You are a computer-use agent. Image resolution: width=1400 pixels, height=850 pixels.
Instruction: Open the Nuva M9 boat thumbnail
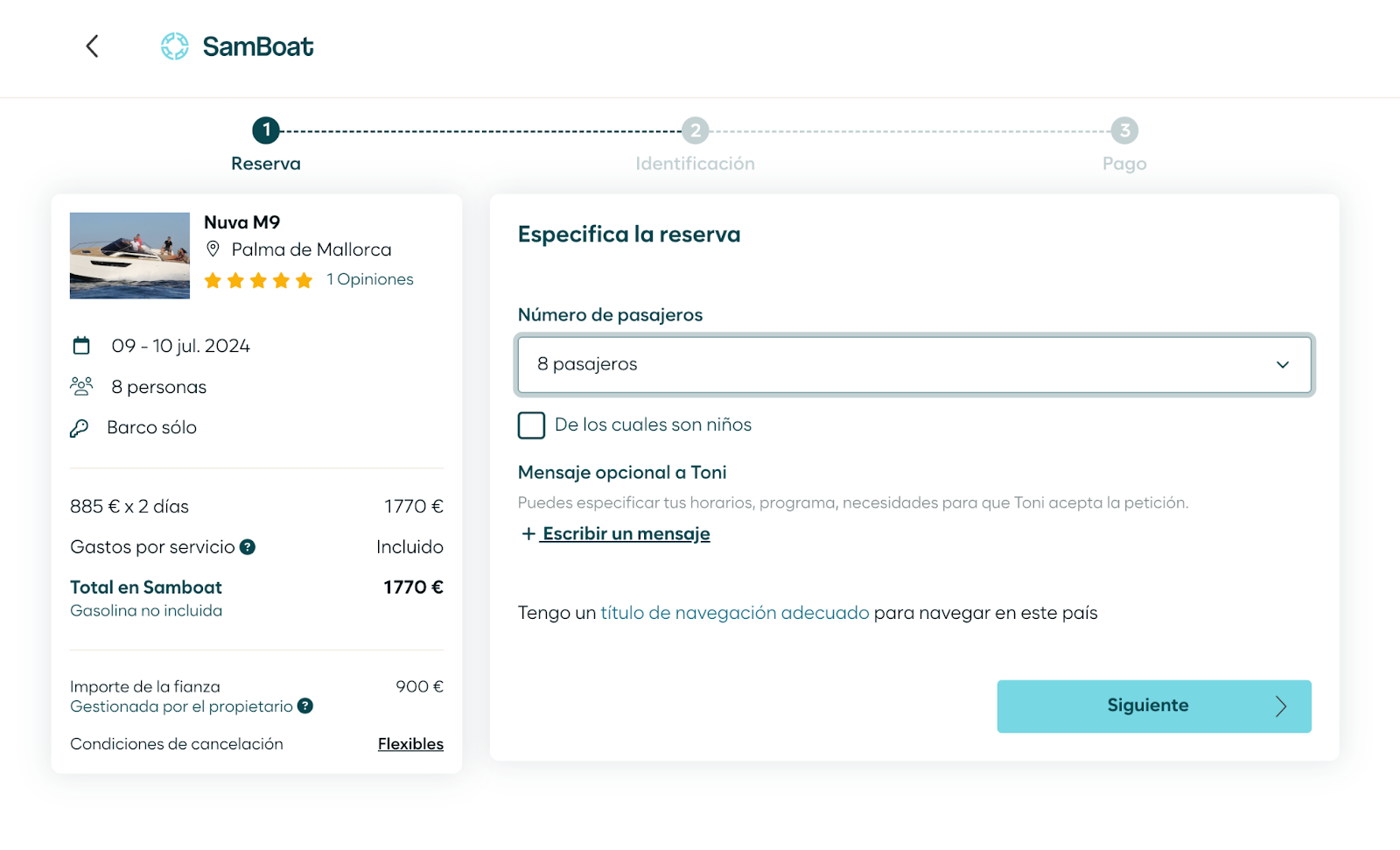[129, 256]
